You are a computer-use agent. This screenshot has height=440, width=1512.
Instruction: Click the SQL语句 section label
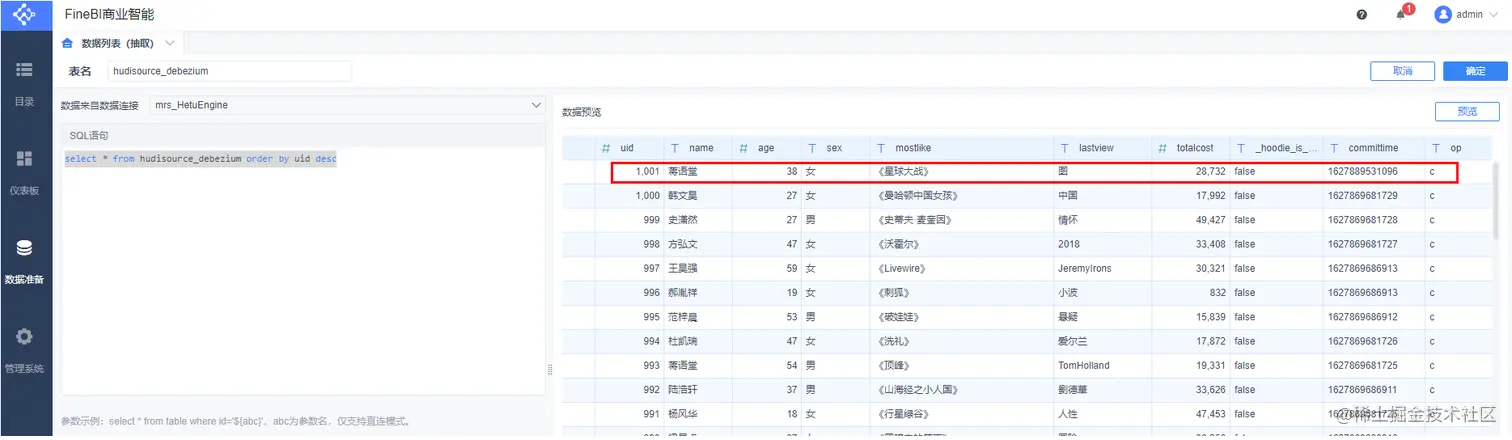tap(88, 135)
